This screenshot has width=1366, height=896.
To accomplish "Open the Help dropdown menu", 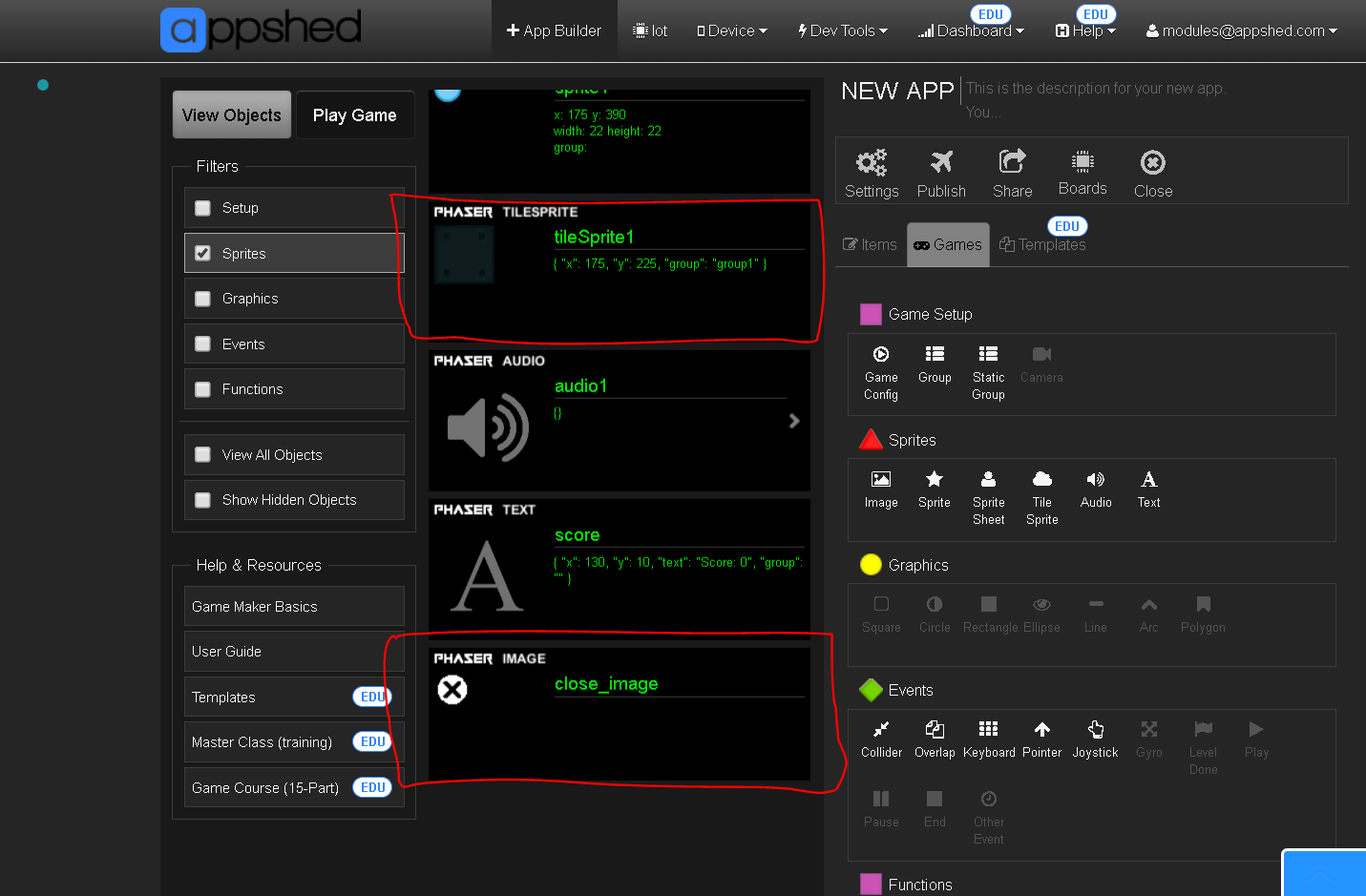I will tap(1085, 31).
